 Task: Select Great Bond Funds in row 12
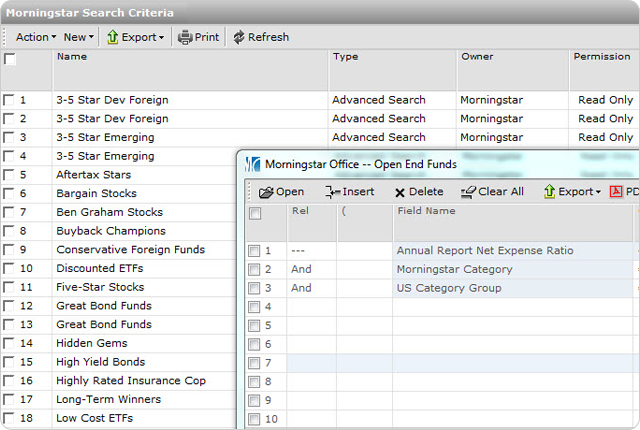coord(104,306)
